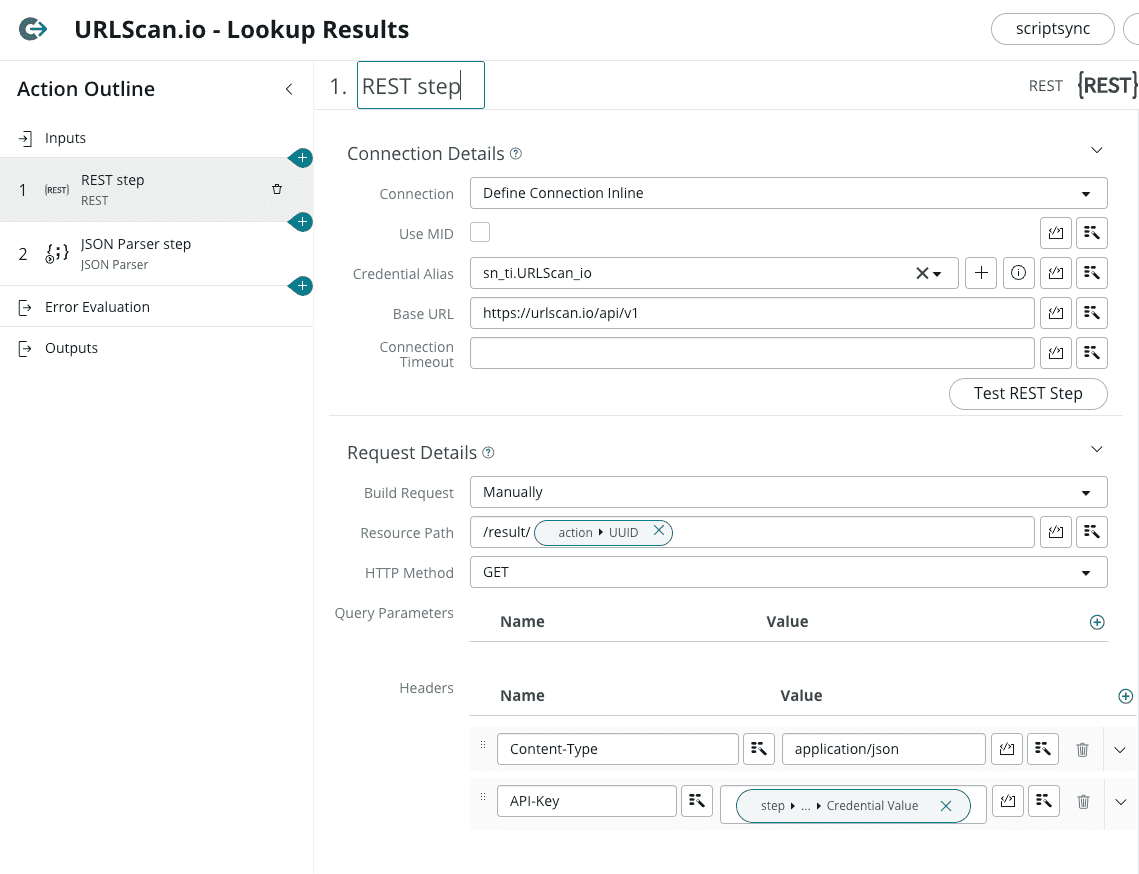Delete the REST step in outline
This screenshot has height=874, width=1139.
[277, 190]
